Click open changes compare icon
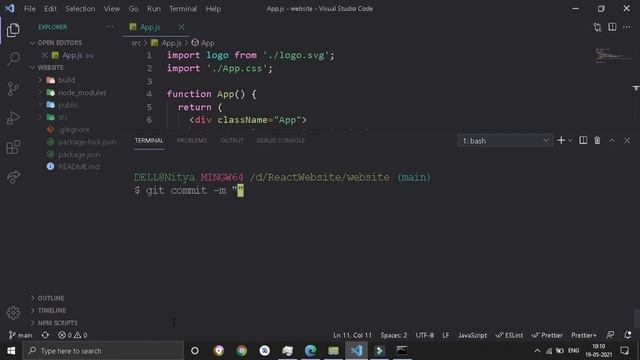 [x=597, y=27]
